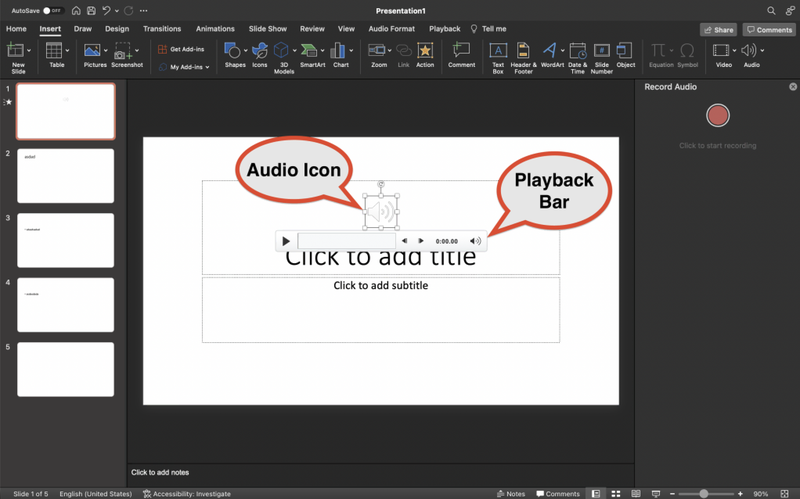Play the audio clip
Screen dimensions: 800x499
(286, 241)
